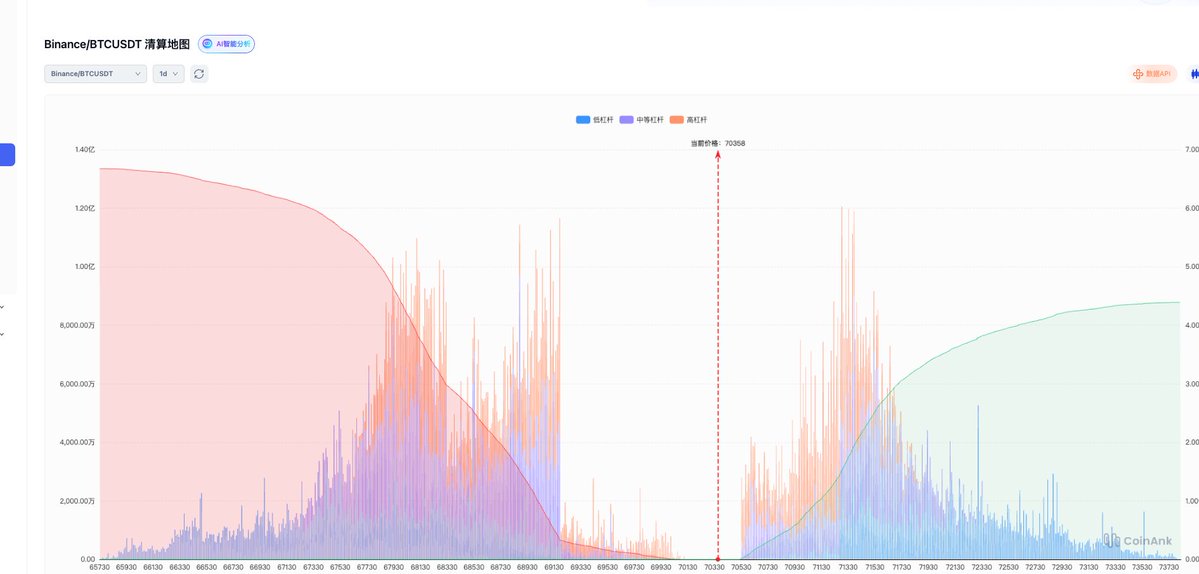
Task: Click the 65730 x-axis price label
Action: tap(100, 567)
